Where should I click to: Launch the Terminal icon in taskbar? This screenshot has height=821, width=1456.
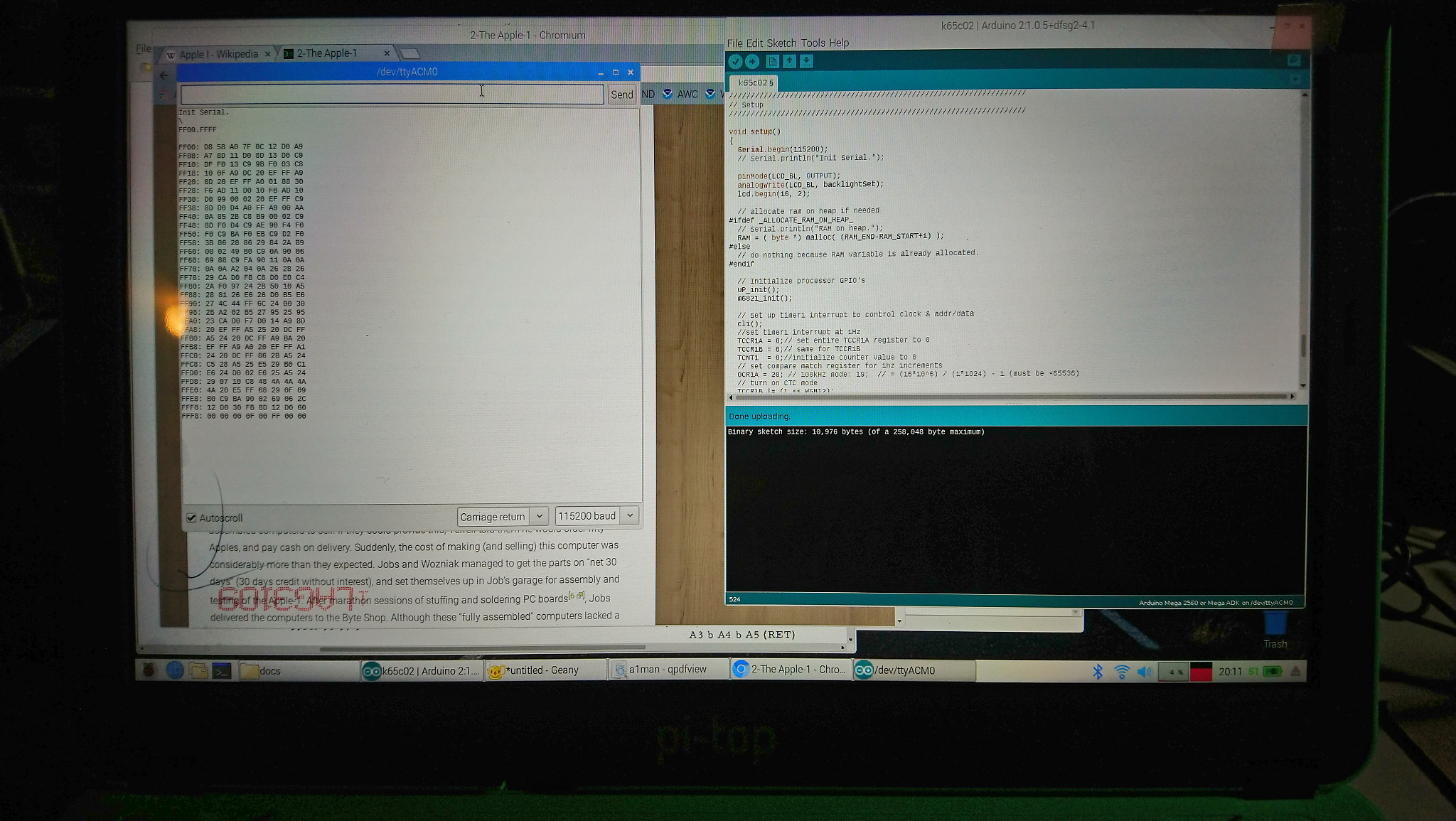222,670
